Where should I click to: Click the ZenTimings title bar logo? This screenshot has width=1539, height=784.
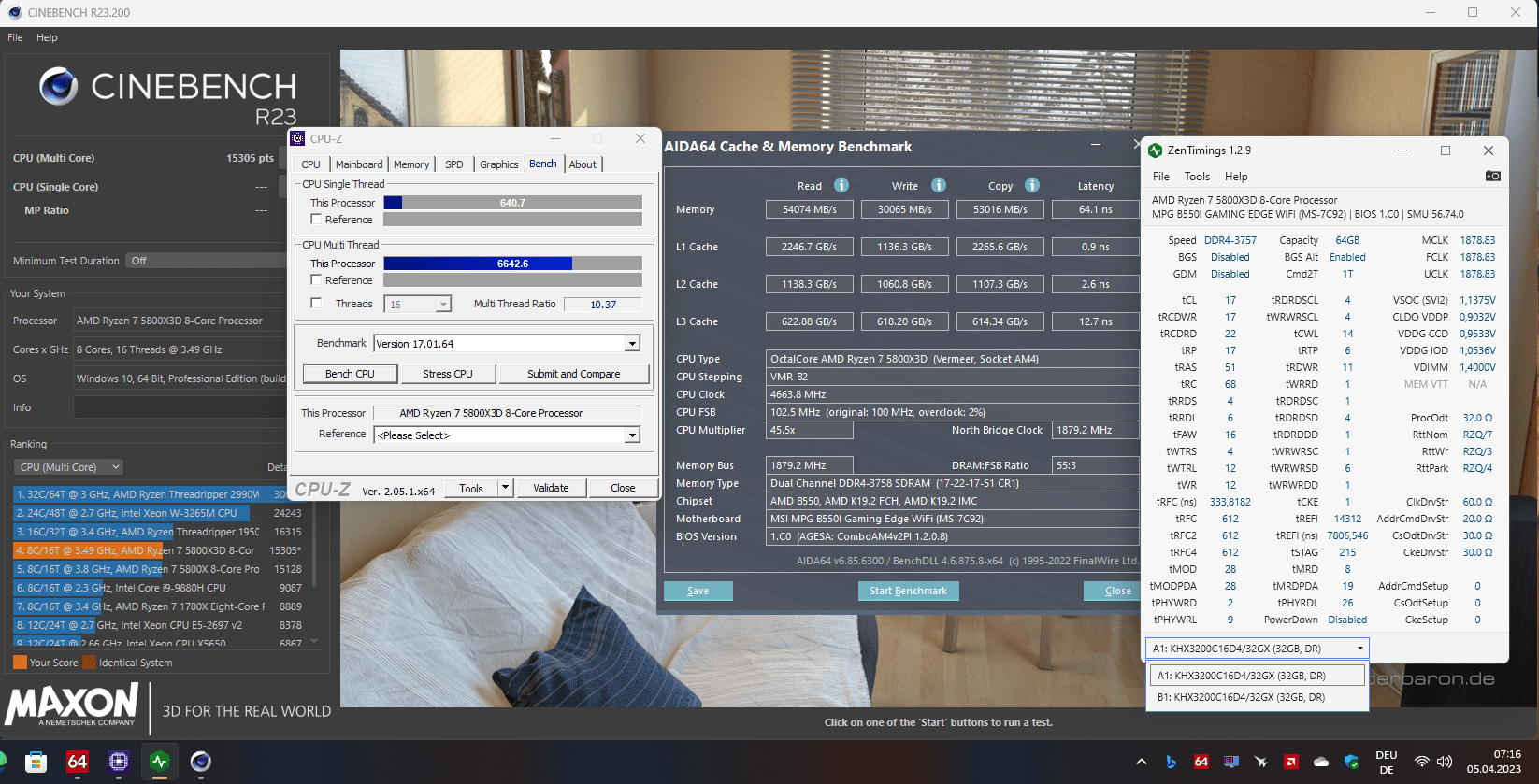pyautogui.click(x=1156, y=150)
